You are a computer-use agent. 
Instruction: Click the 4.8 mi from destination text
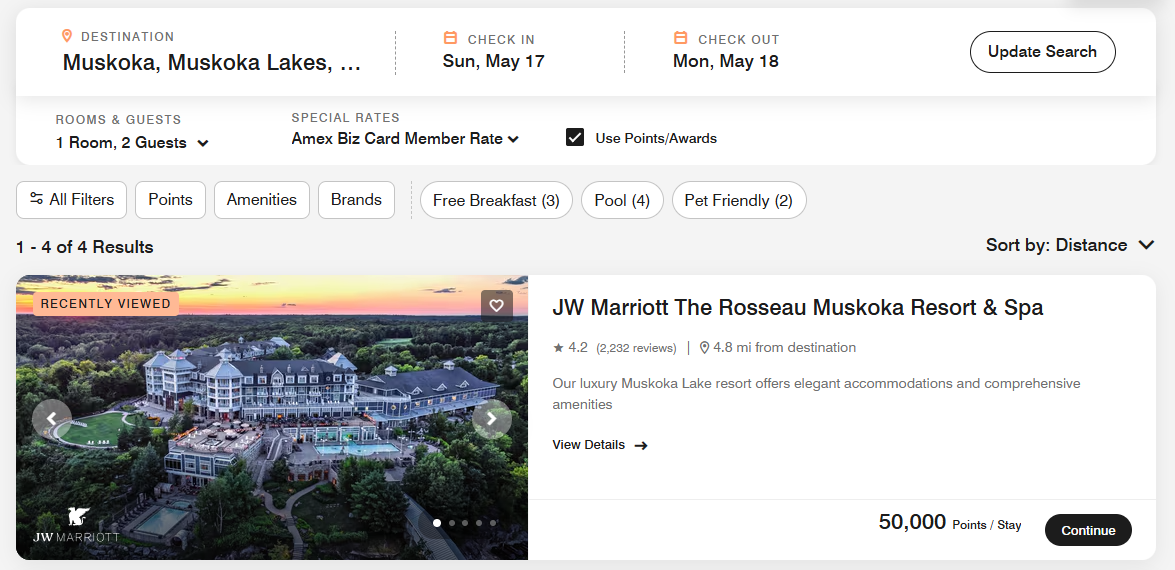pos(785,348)
